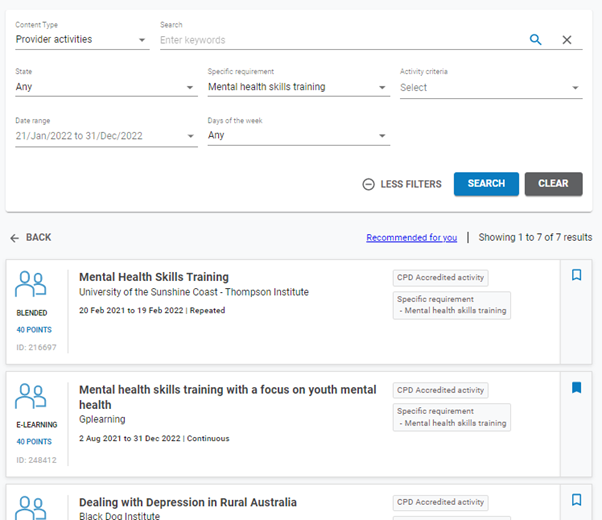Click the E-LEARNING label
Image resolution: width=602 pixels, height=520 pixels.
pos(36,425)
